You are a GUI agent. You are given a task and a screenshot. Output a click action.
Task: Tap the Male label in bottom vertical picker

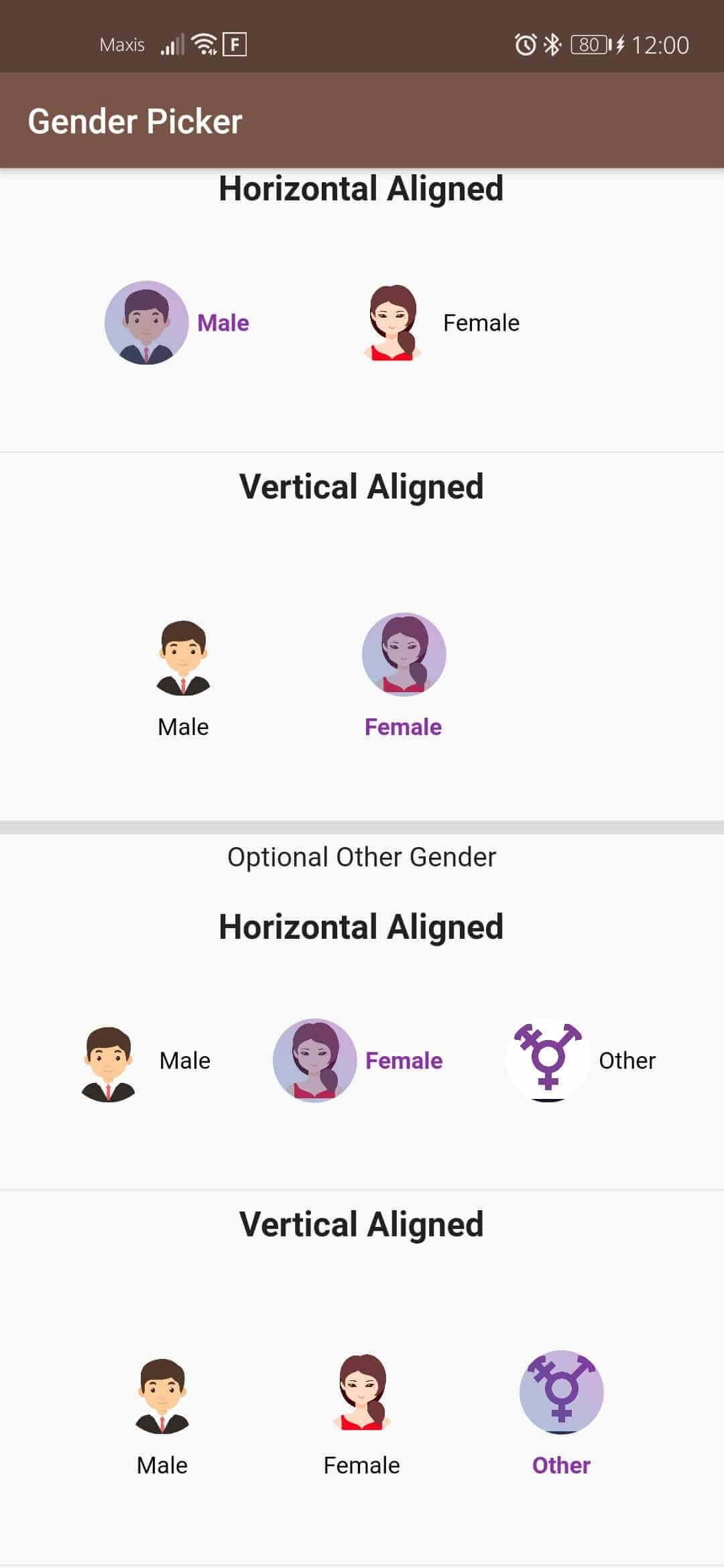(x=162, y=1465)
